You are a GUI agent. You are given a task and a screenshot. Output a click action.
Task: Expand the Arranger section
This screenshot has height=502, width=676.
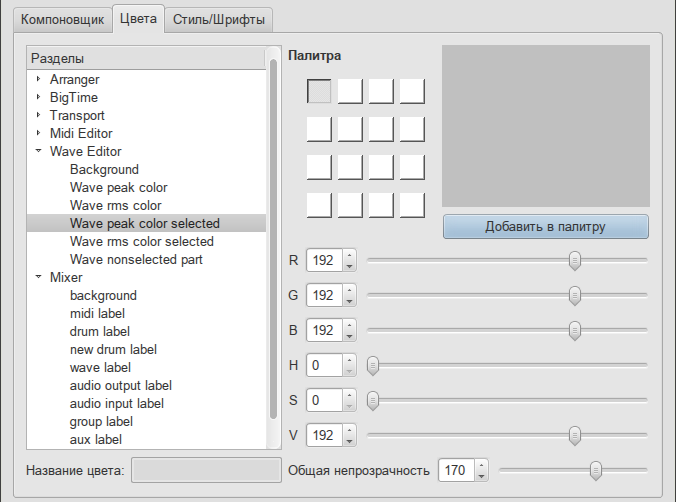pyautogui.click(x=38, y=79)
